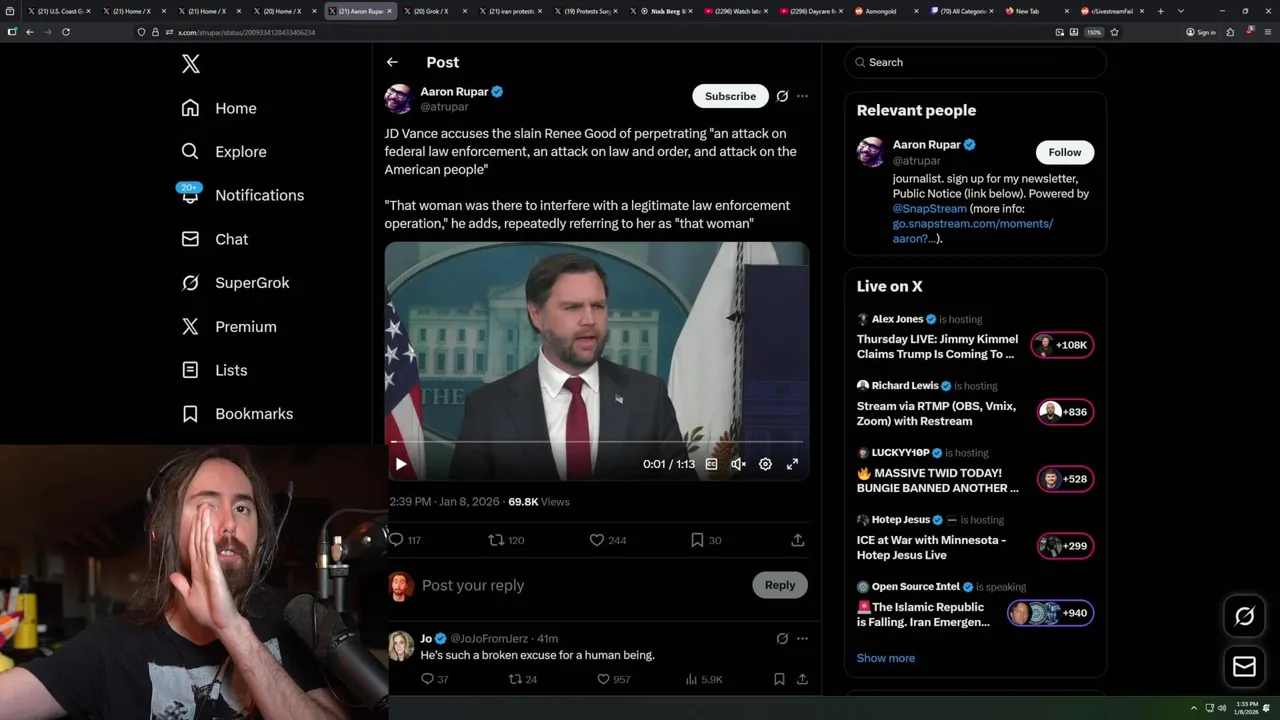Click the X logo icon
Viewport: 1280px width, 720px height.
click(191, 65)
